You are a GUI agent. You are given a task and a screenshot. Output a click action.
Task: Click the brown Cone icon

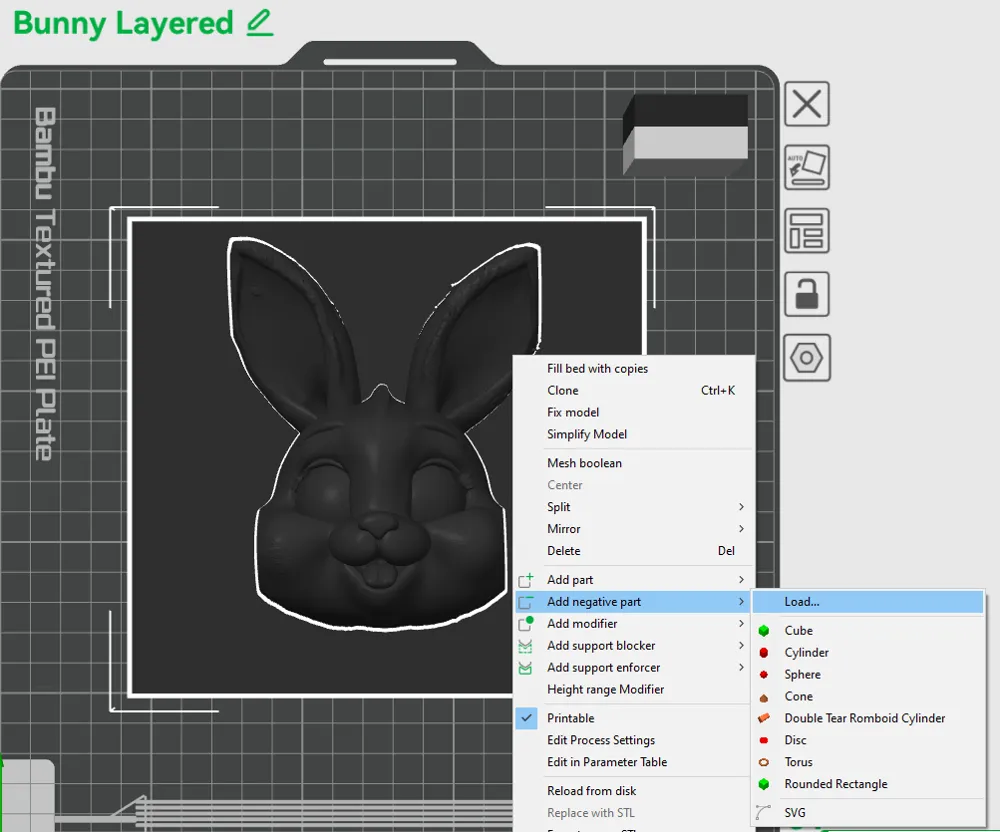coord(764,697)
